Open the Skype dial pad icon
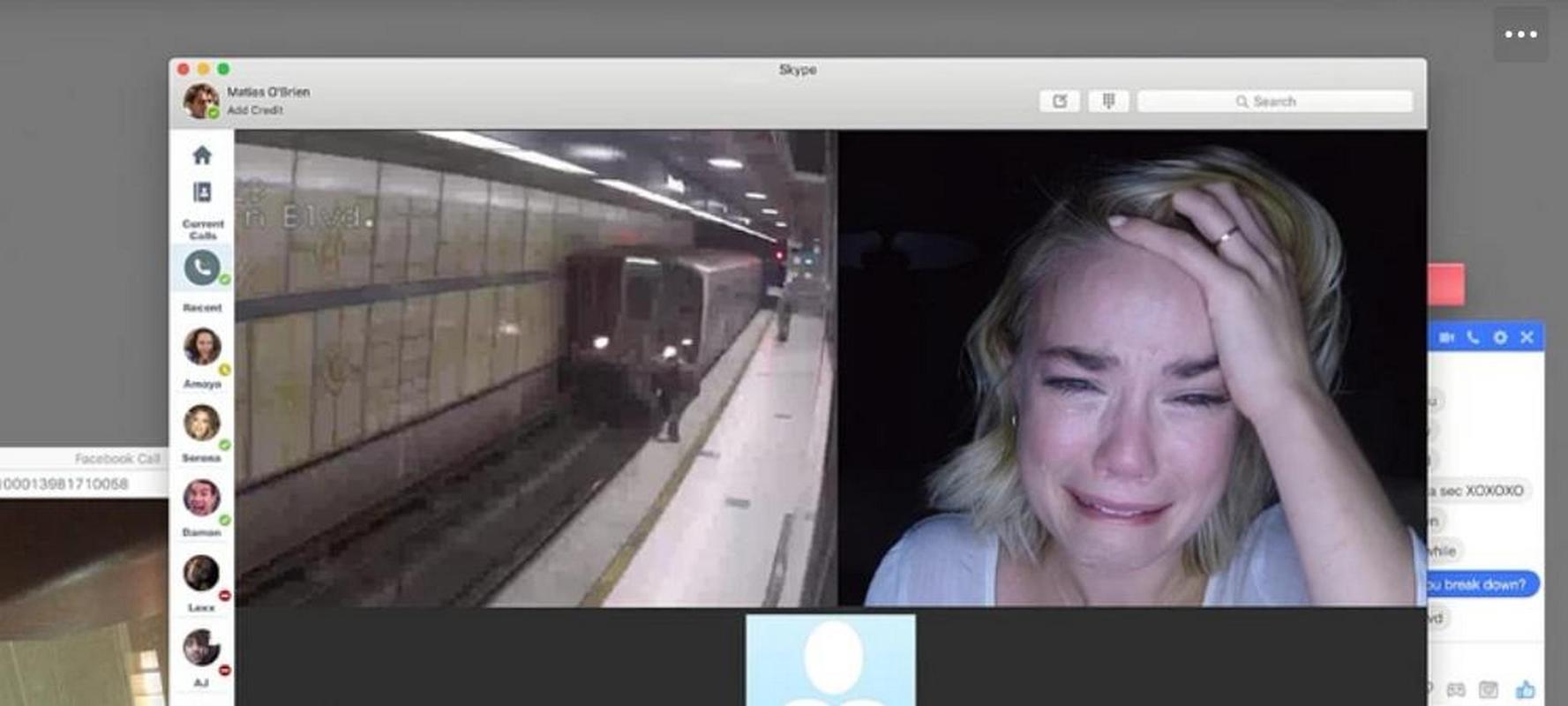This screenshot has width=1568, height=706. point(1108,101)
